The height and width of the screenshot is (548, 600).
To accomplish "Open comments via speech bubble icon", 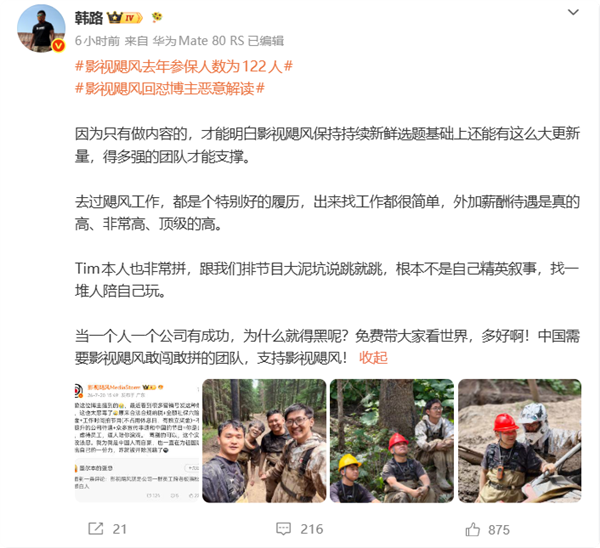I will (284, 529).
